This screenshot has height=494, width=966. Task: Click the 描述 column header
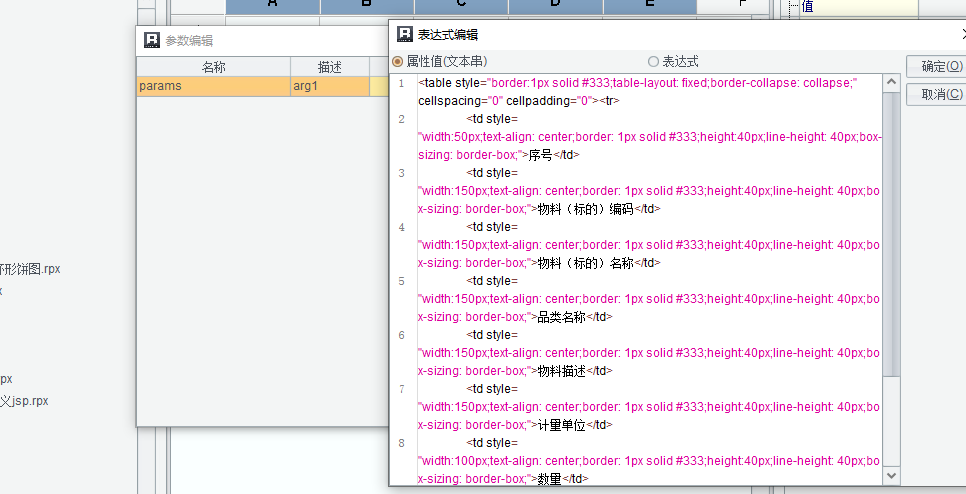329,67
